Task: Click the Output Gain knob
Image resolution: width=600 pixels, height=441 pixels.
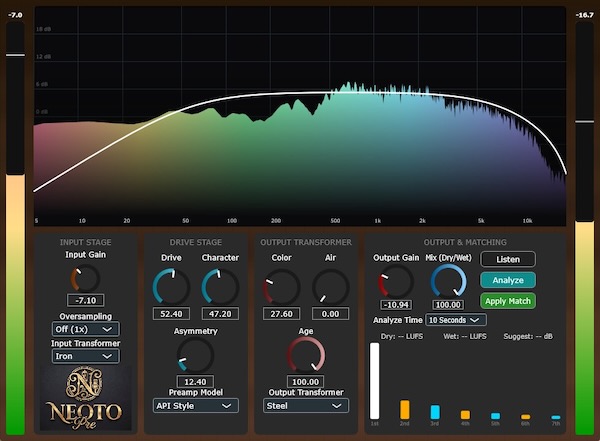Action: 396,282
